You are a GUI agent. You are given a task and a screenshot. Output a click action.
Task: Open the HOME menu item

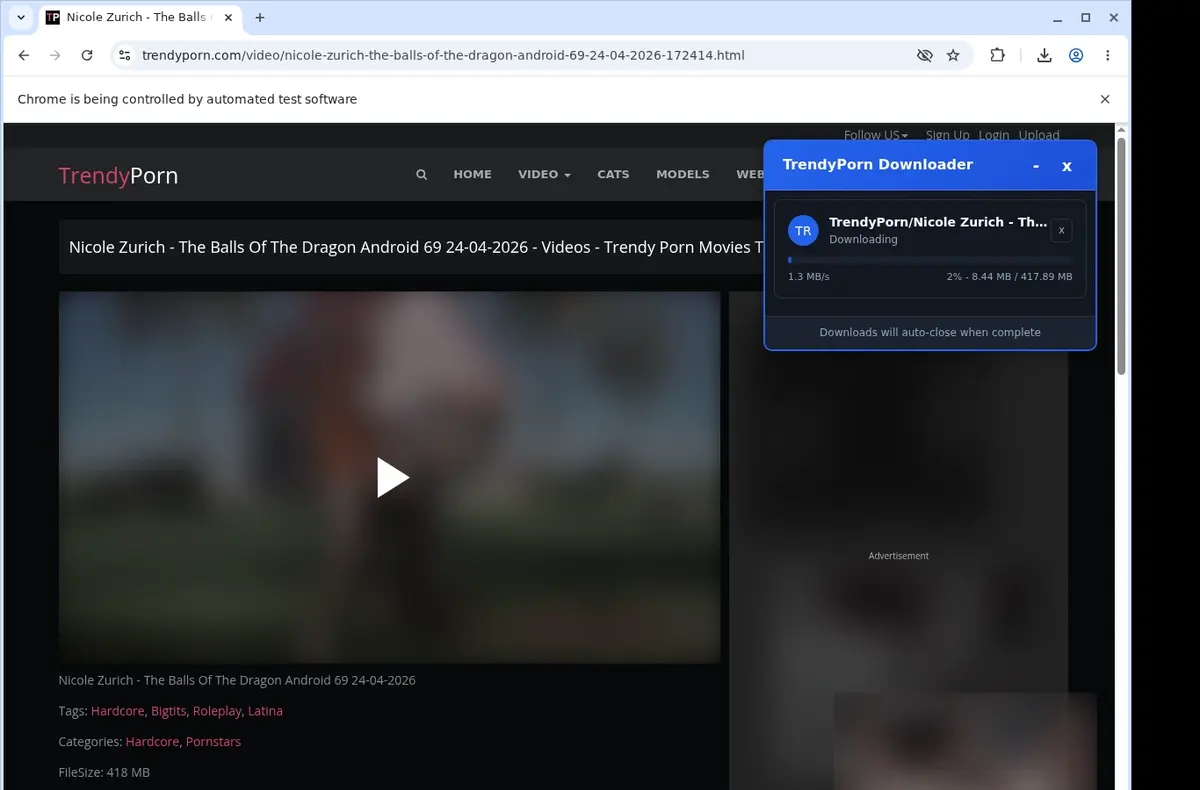point(472,174)
